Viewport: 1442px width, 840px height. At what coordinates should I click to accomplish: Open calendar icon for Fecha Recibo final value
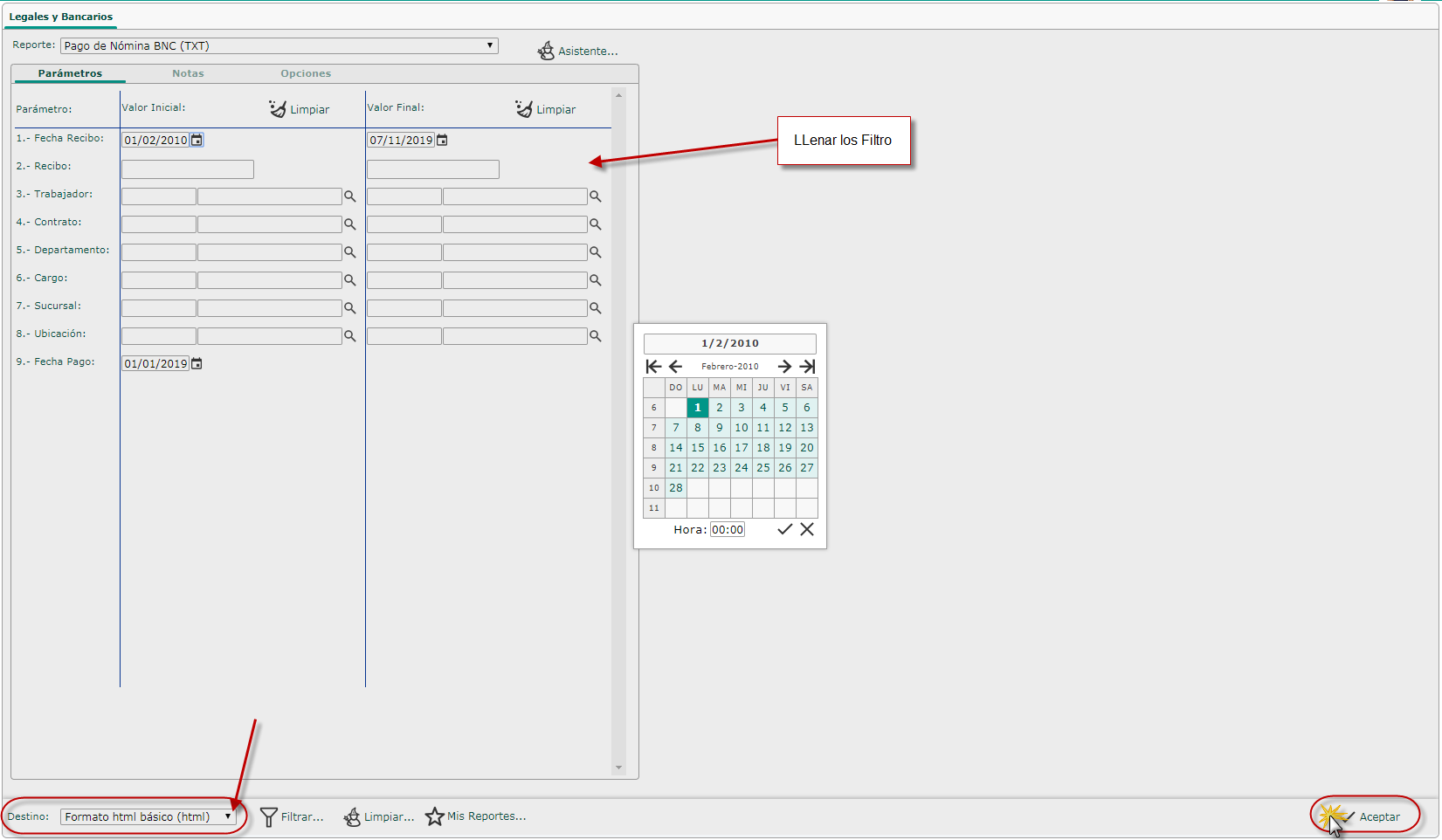(x=442, y=140)
